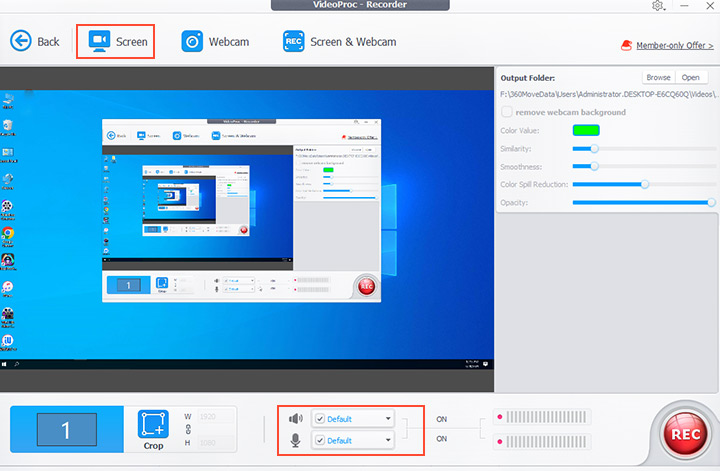Enable remove webcam background checkbox
720x471 pixels.
tap(506, 112)
